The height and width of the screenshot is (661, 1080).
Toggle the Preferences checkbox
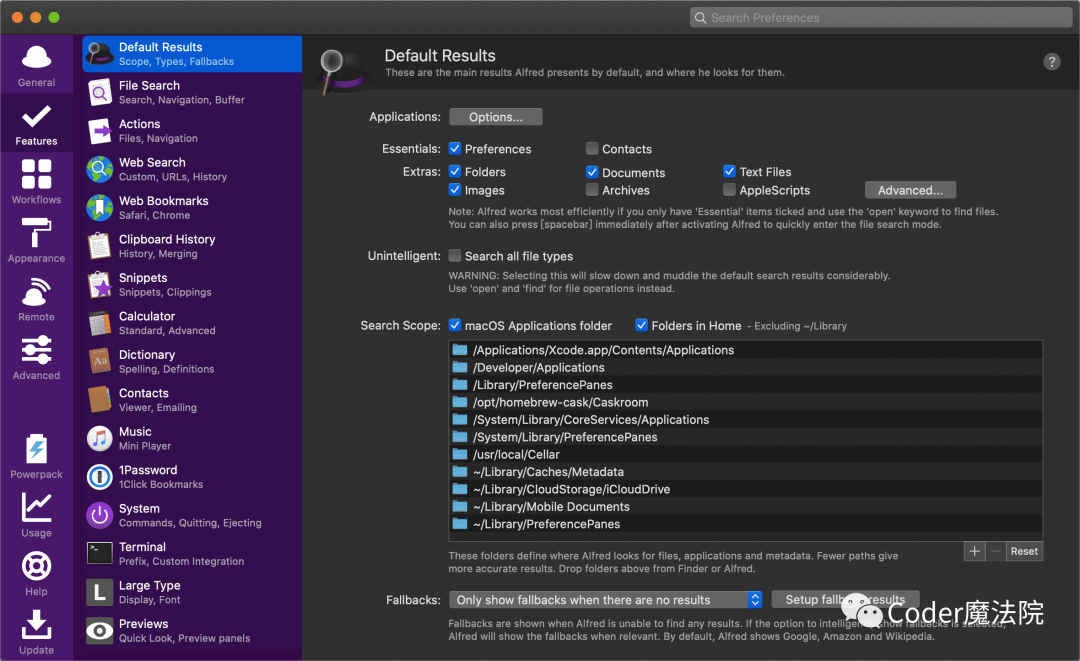click(455, 149)
